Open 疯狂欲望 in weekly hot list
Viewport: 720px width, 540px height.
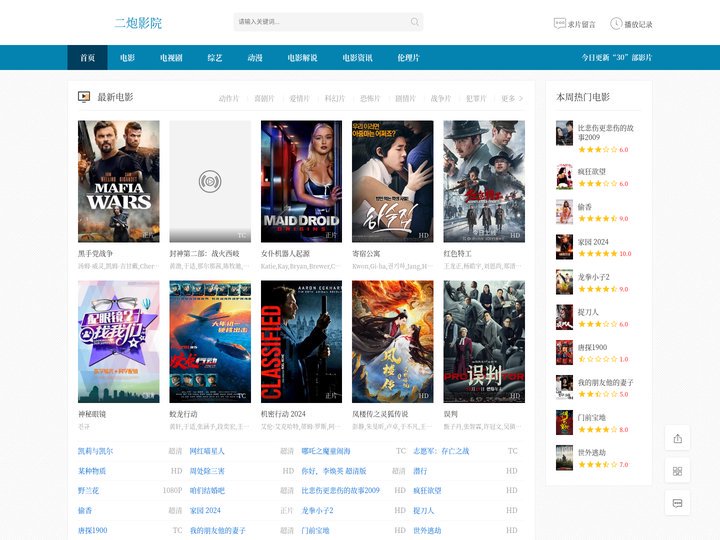coord(591,171)
